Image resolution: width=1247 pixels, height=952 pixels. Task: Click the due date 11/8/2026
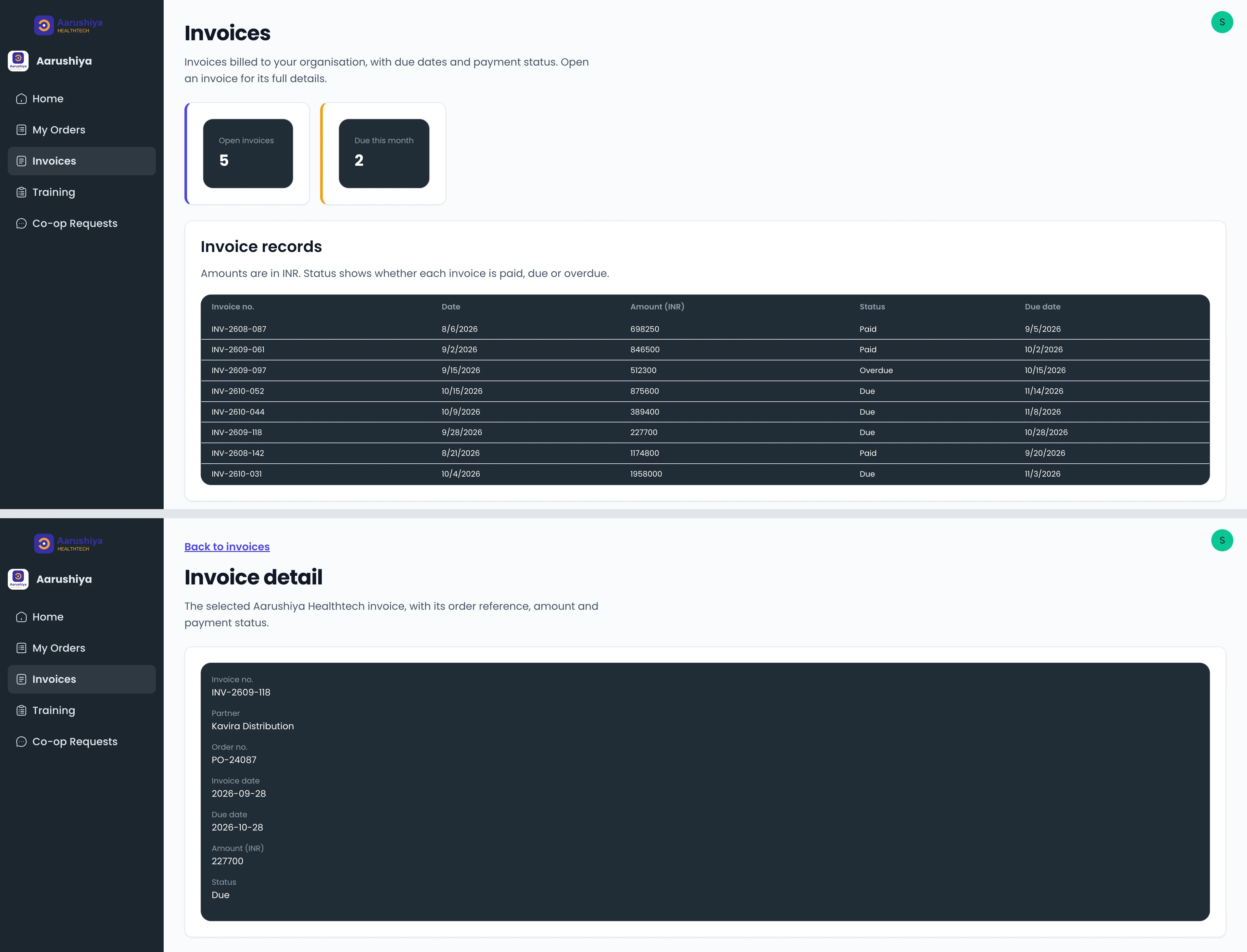pyautogui.click(x=1042, y=412)
